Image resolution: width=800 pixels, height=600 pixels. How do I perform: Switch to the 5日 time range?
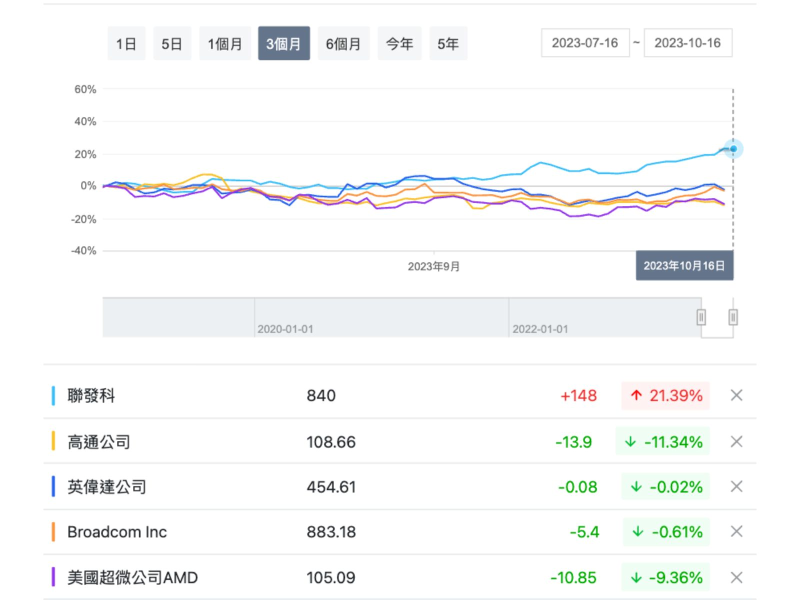coord(172,44)
